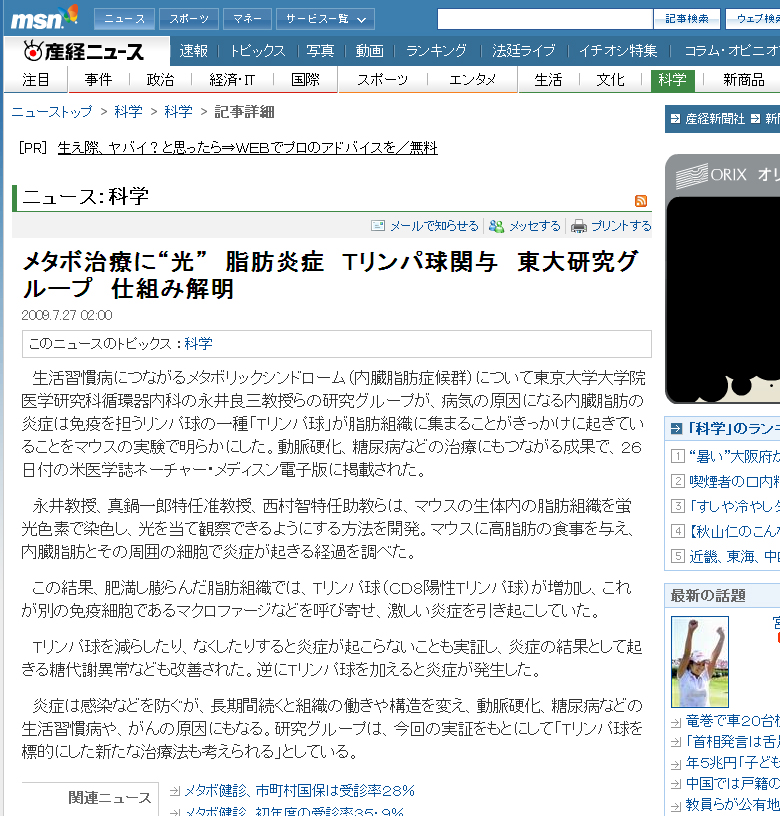
Task: Click the envelope icon beside メールで知らせる
Action: click(378, 226)
